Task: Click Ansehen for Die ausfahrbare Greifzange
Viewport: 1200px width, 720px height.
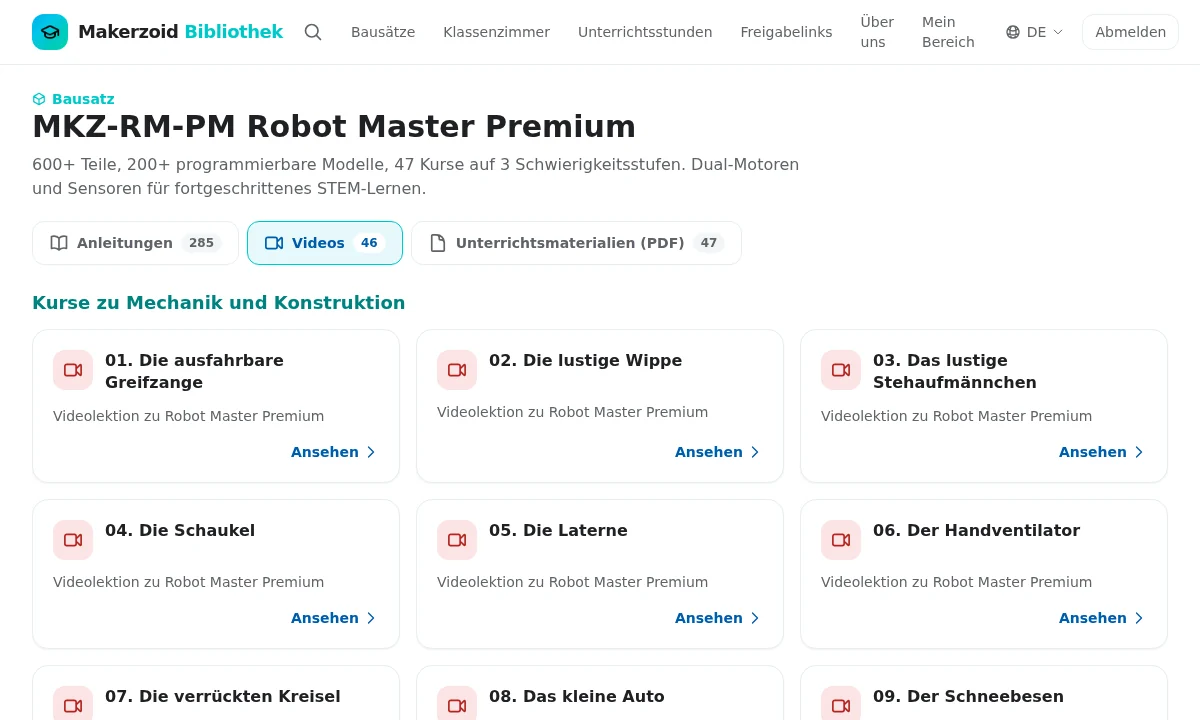Action: (334, 452)
